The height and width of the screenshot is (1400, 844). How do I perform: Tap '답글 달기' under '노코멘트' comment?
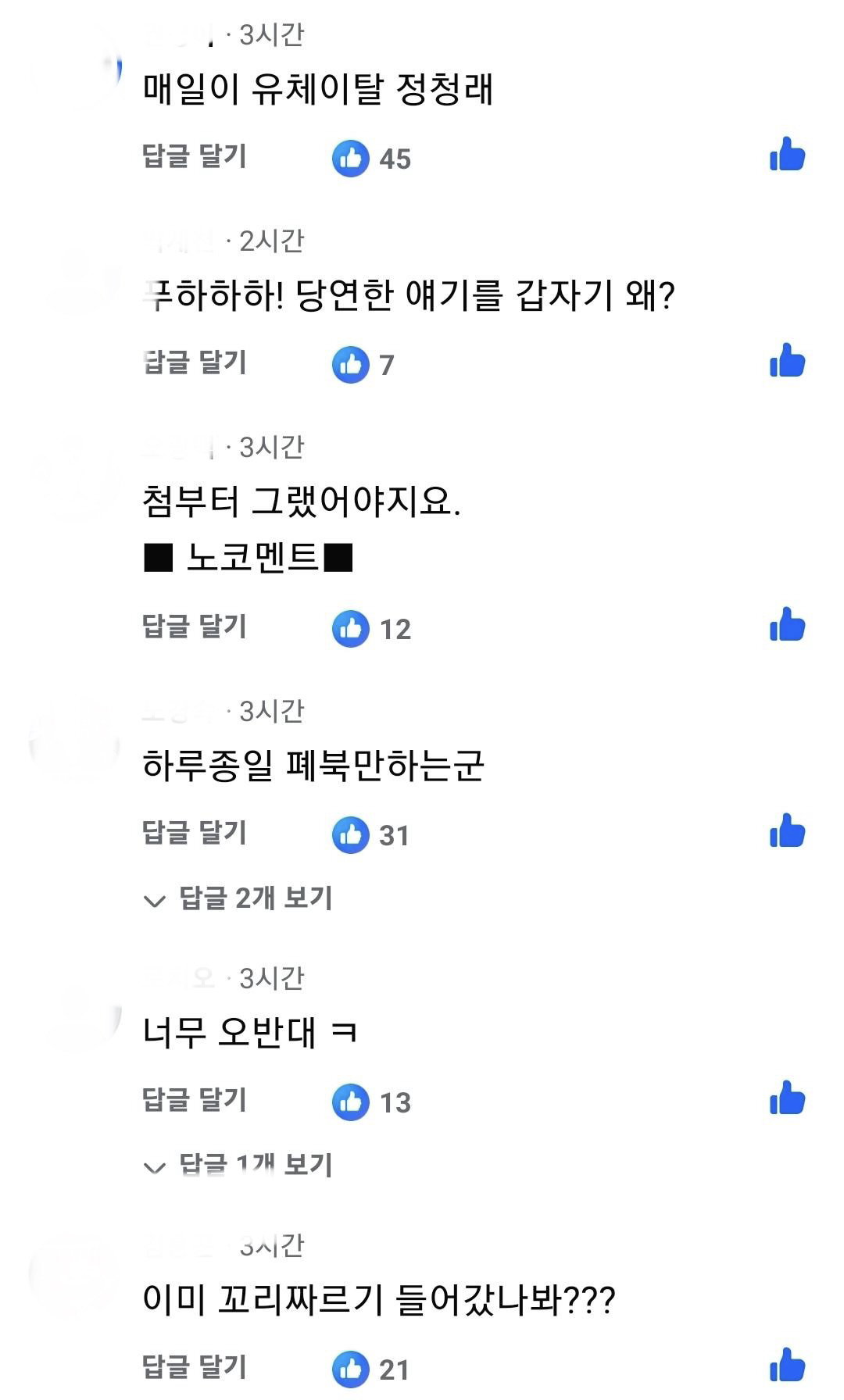(195, 626)
